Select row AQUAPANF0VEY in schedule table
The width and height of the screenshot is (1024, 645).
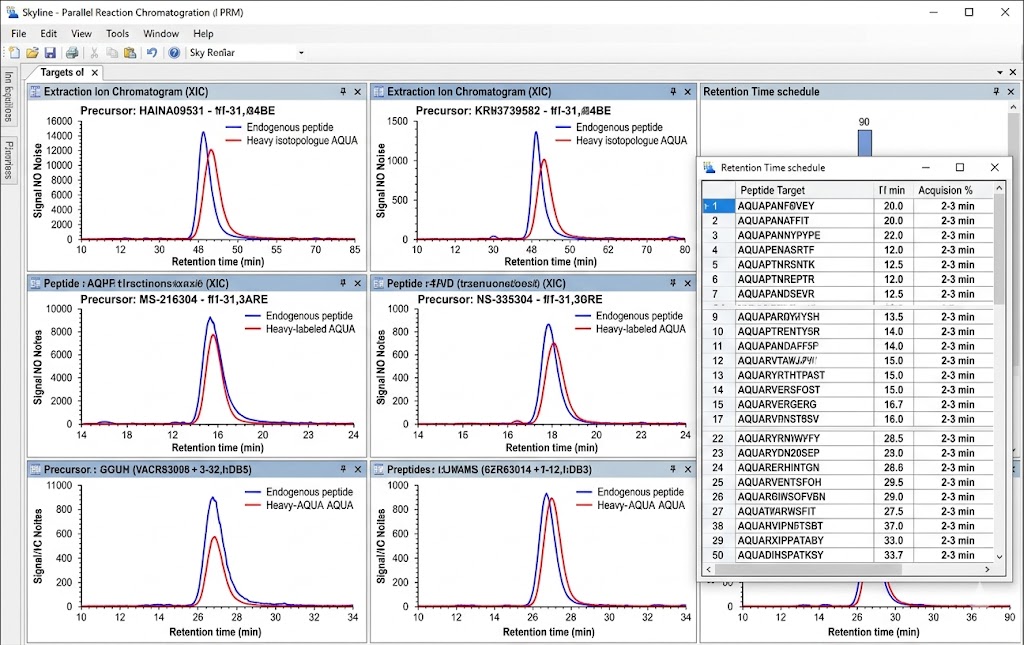click(x=848, y=206)
